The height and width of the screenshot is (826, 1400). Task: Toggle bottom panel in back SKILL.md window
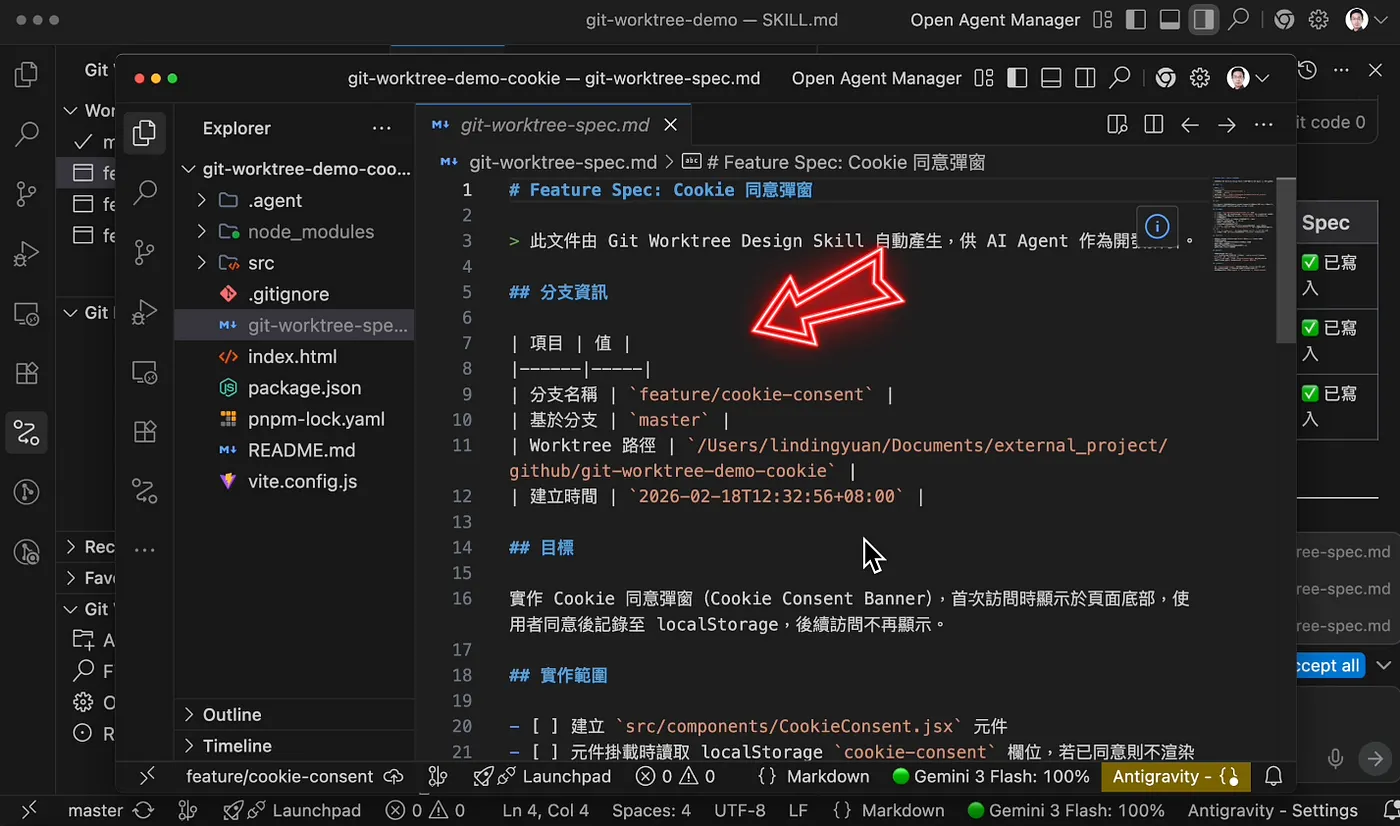[1169, 20]
